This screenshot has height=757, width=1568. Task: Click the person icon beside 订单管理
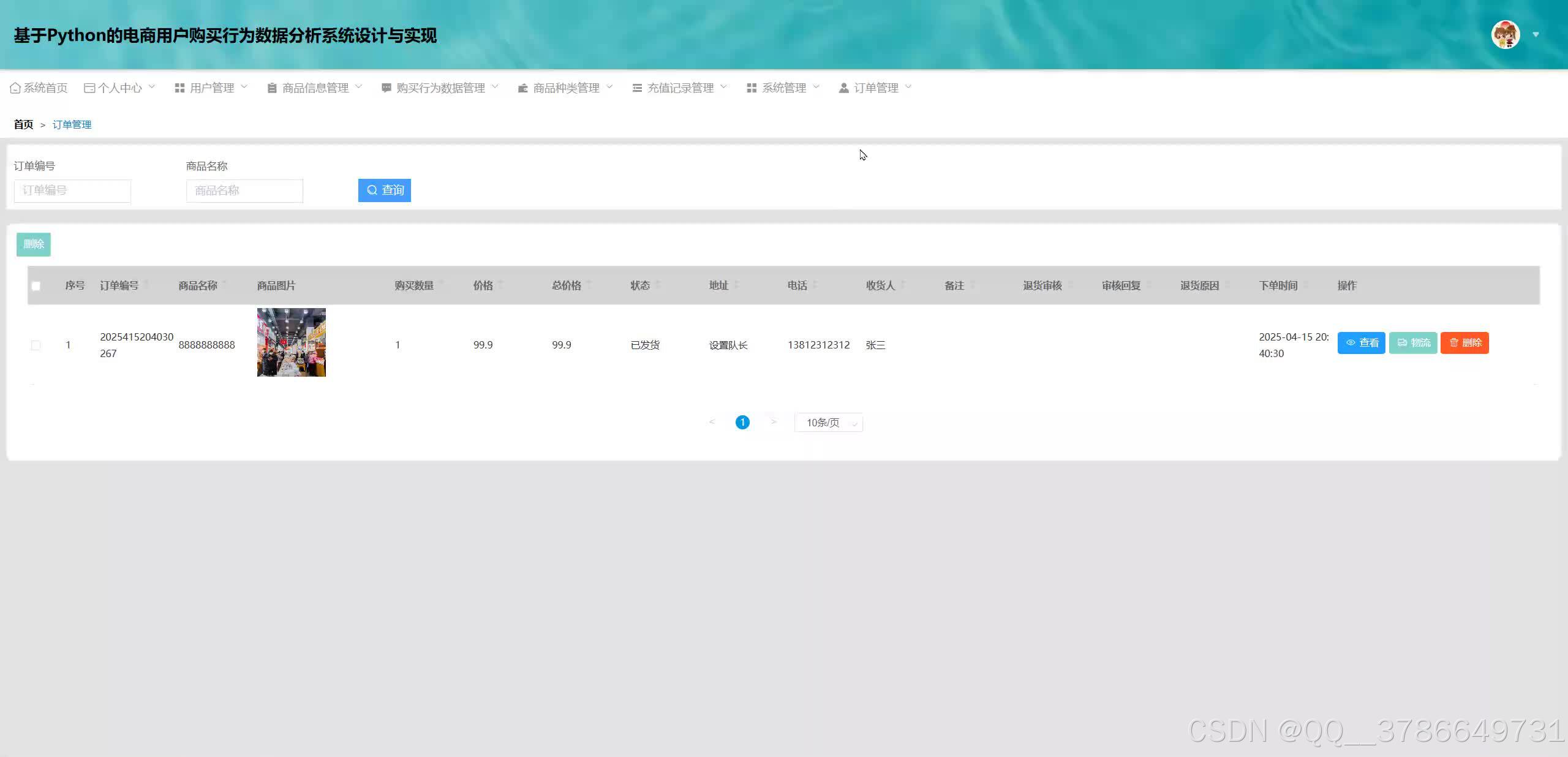[x=843, y=88]
